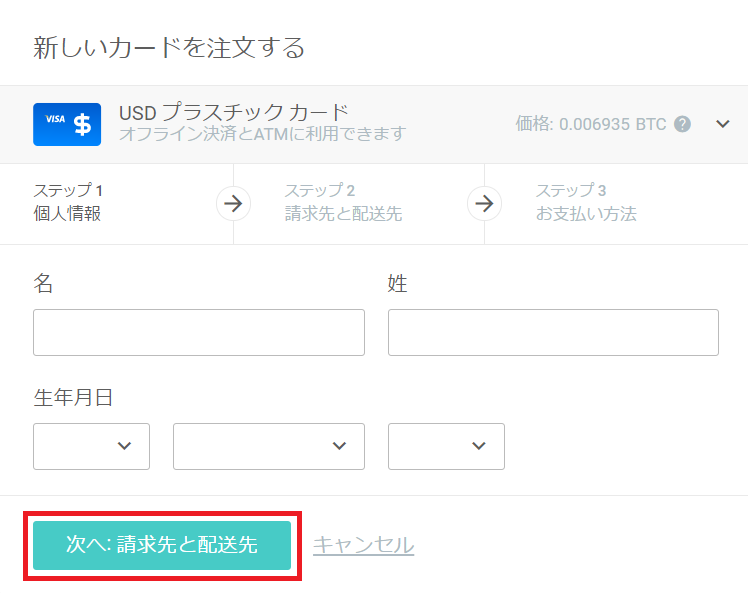This screenshot has width=748, height=593.
Task: Click arrow icon between step 1 and 2
Action: [x=233, y=204]
